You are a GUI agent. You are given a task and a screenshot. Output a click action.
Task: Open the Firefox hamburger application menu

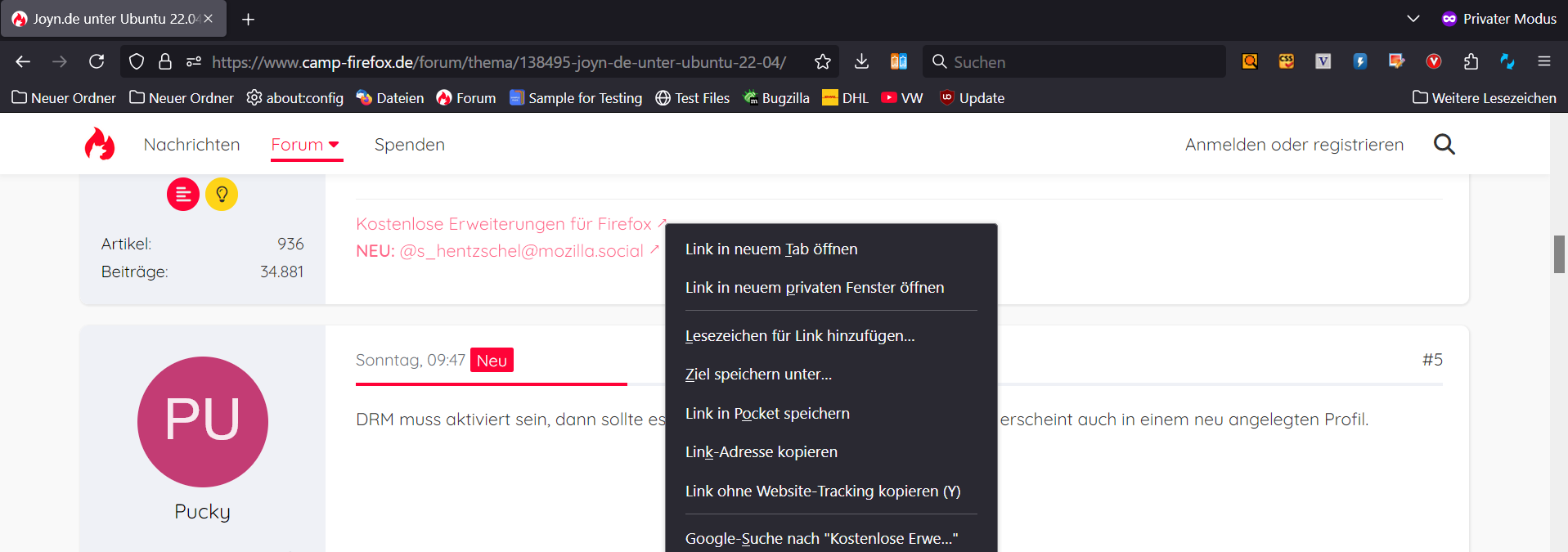tap(1544, 61)
